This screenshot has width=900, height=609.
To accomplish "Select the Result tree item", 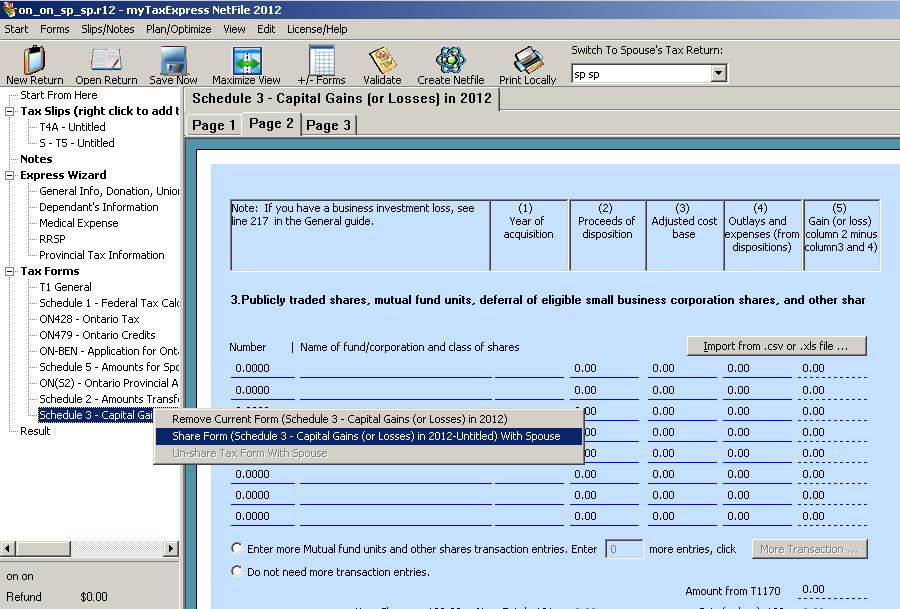I will pyautogui.click(x=35, y=432).
